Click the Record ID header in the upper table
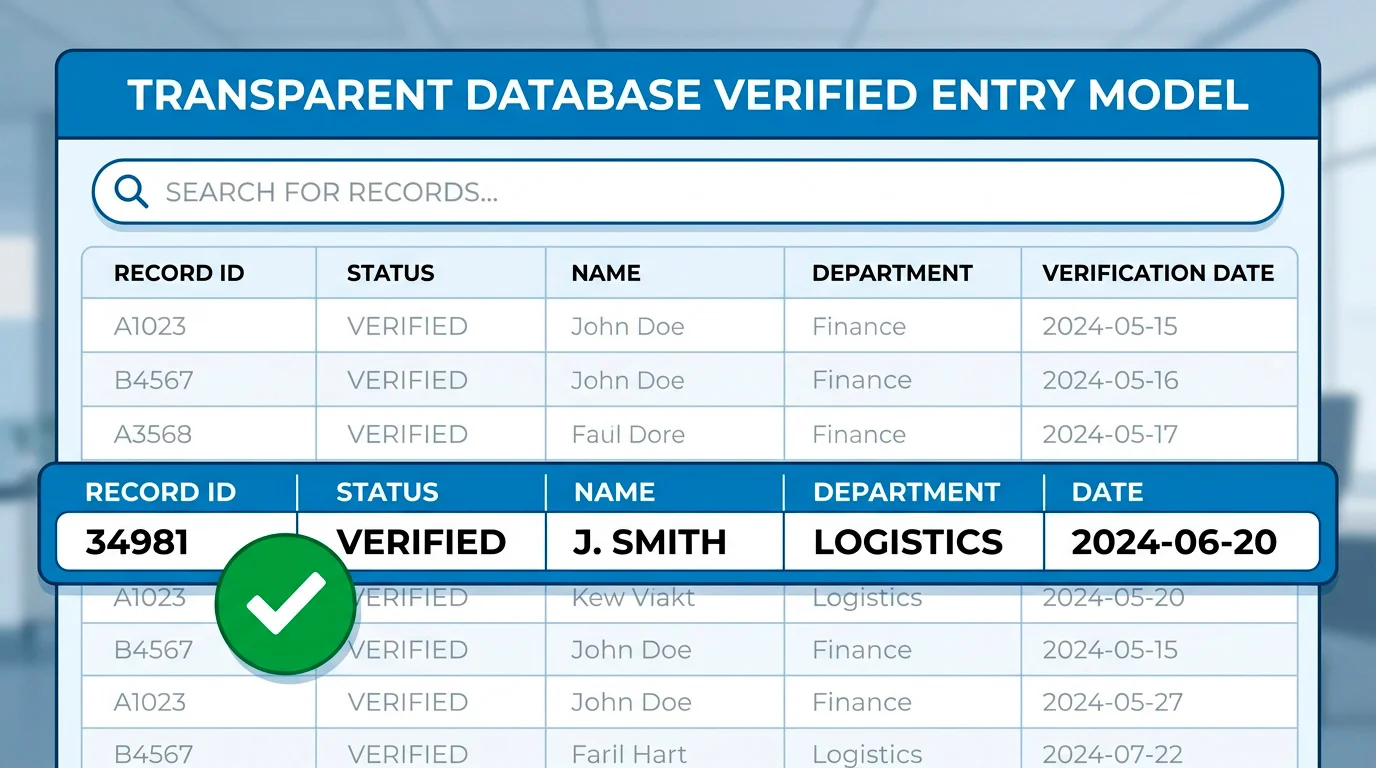Viewport: 1376px width, 768px height. click(179, 273)
